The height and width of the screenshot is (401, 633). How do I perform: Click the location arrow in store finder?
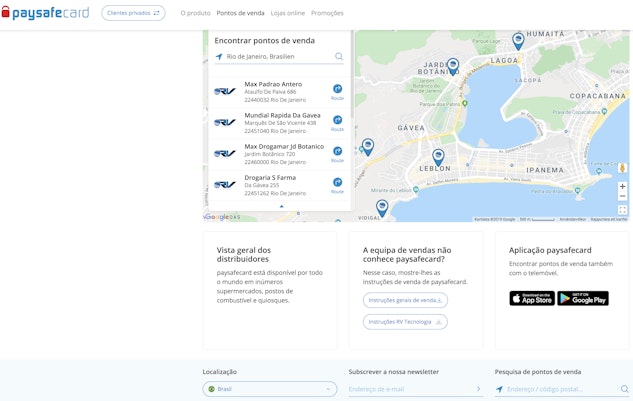coord(219,57)
